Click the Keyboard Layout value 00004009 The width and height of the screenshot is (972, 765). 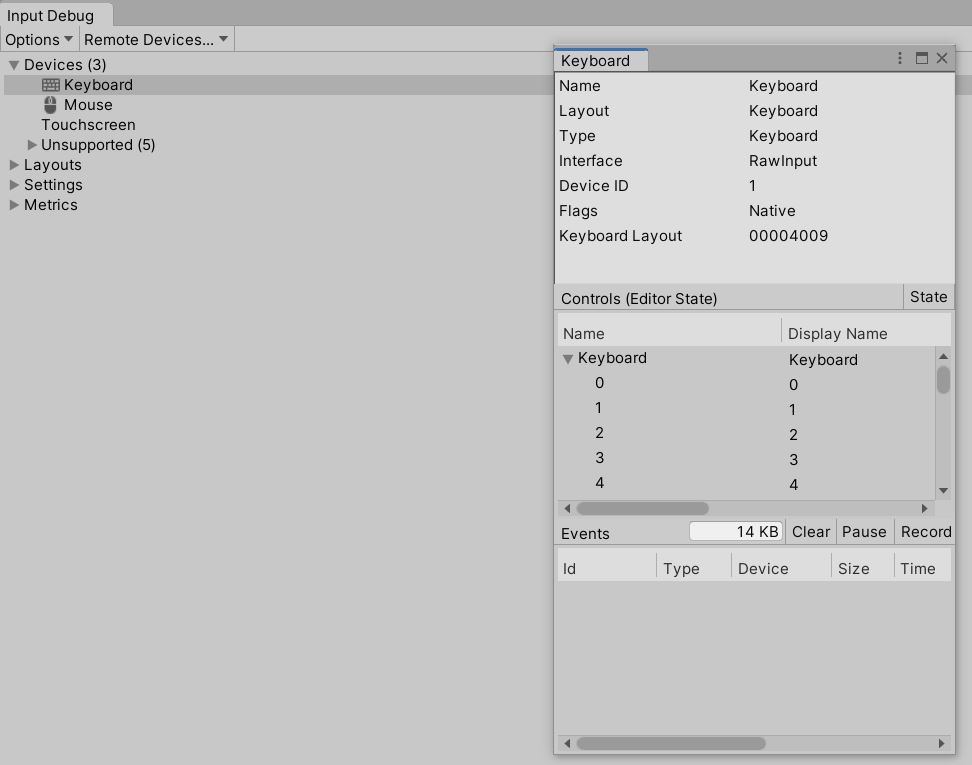click(788, 236)
